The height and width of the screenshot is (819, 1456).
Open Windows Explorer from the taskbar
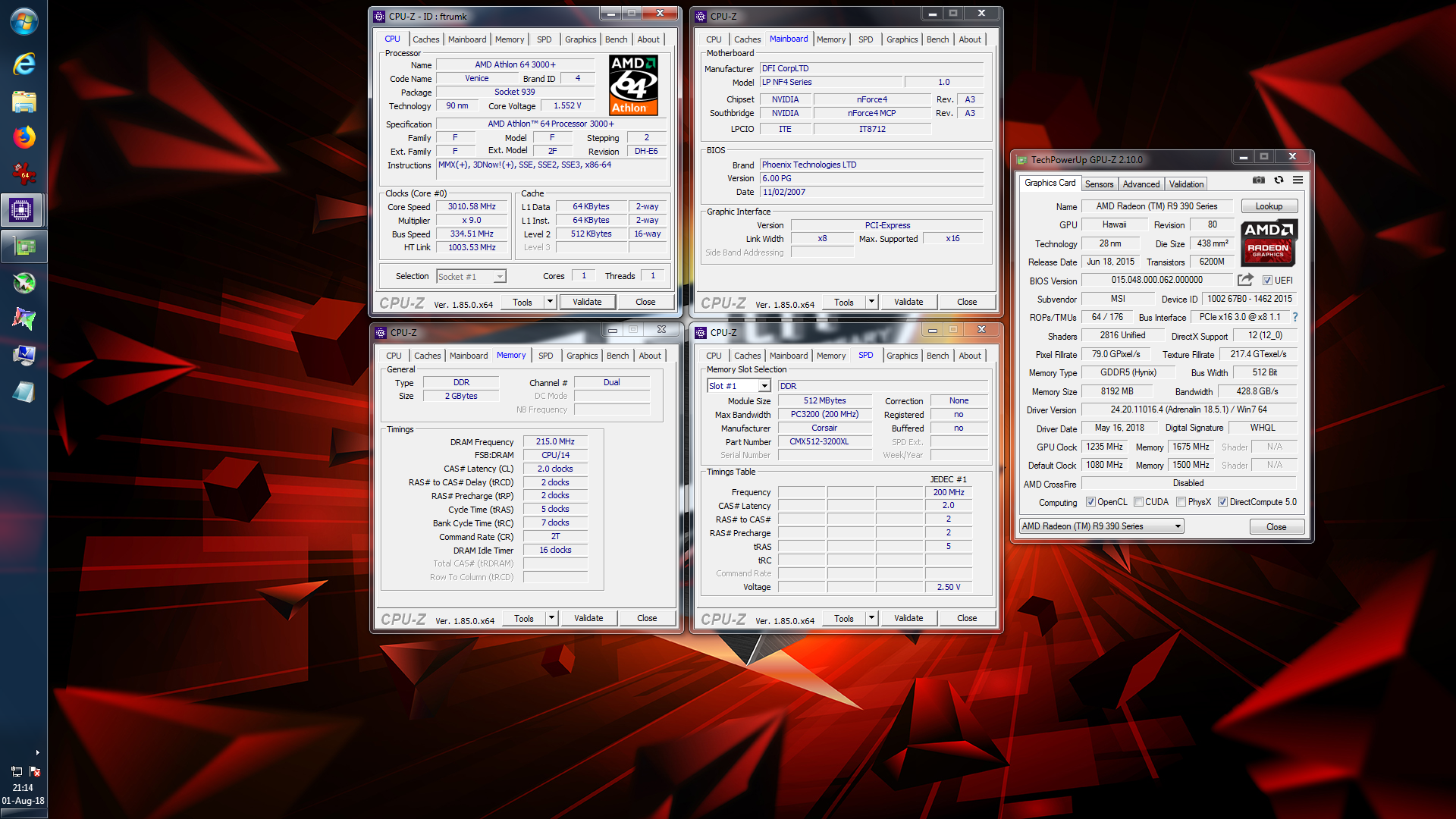24,101
